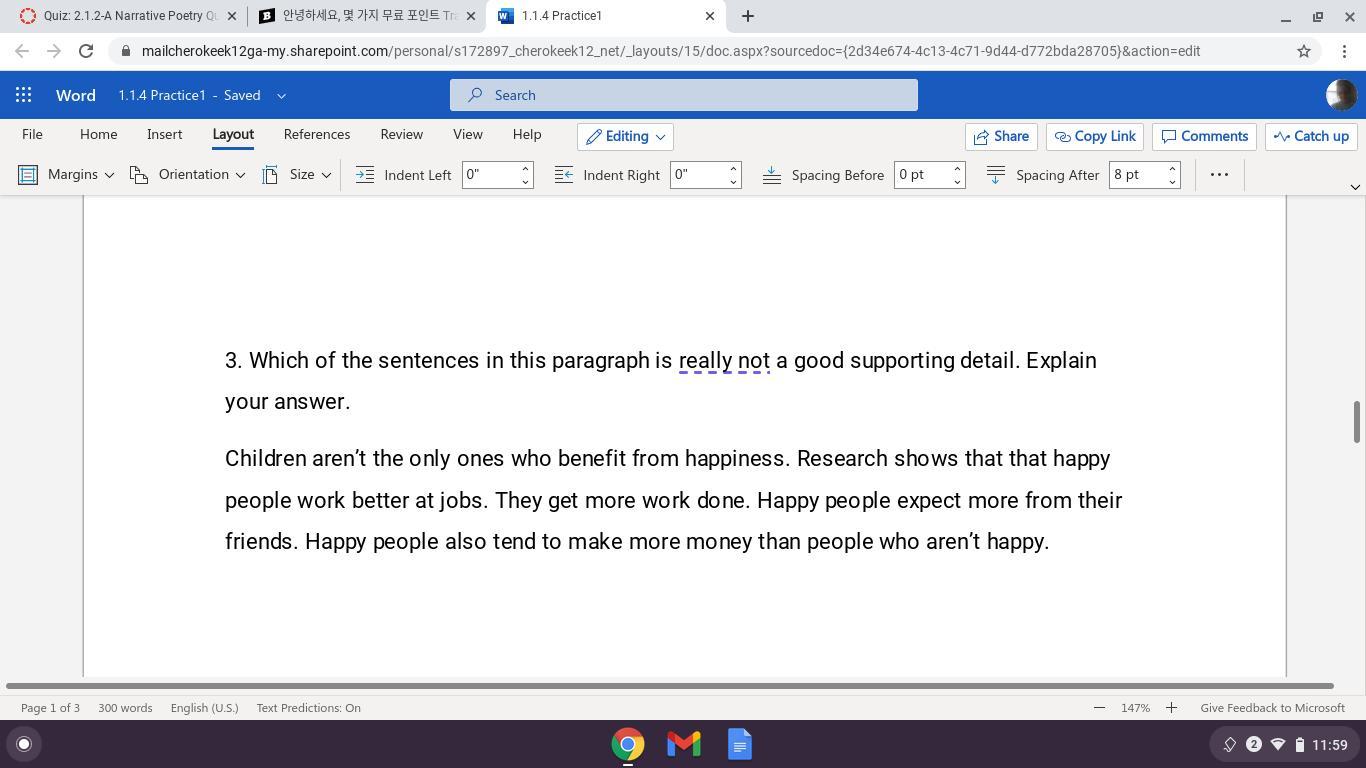Open the page Size dropdown
Image resolution: width=1366 pixels, height=768 pixels.
[296, 175]
